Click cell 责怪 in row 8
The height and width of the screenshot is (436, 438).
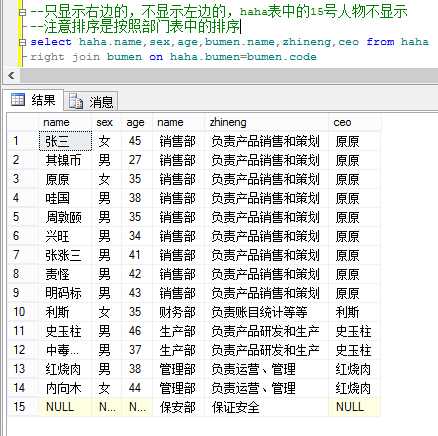[65, 274]
